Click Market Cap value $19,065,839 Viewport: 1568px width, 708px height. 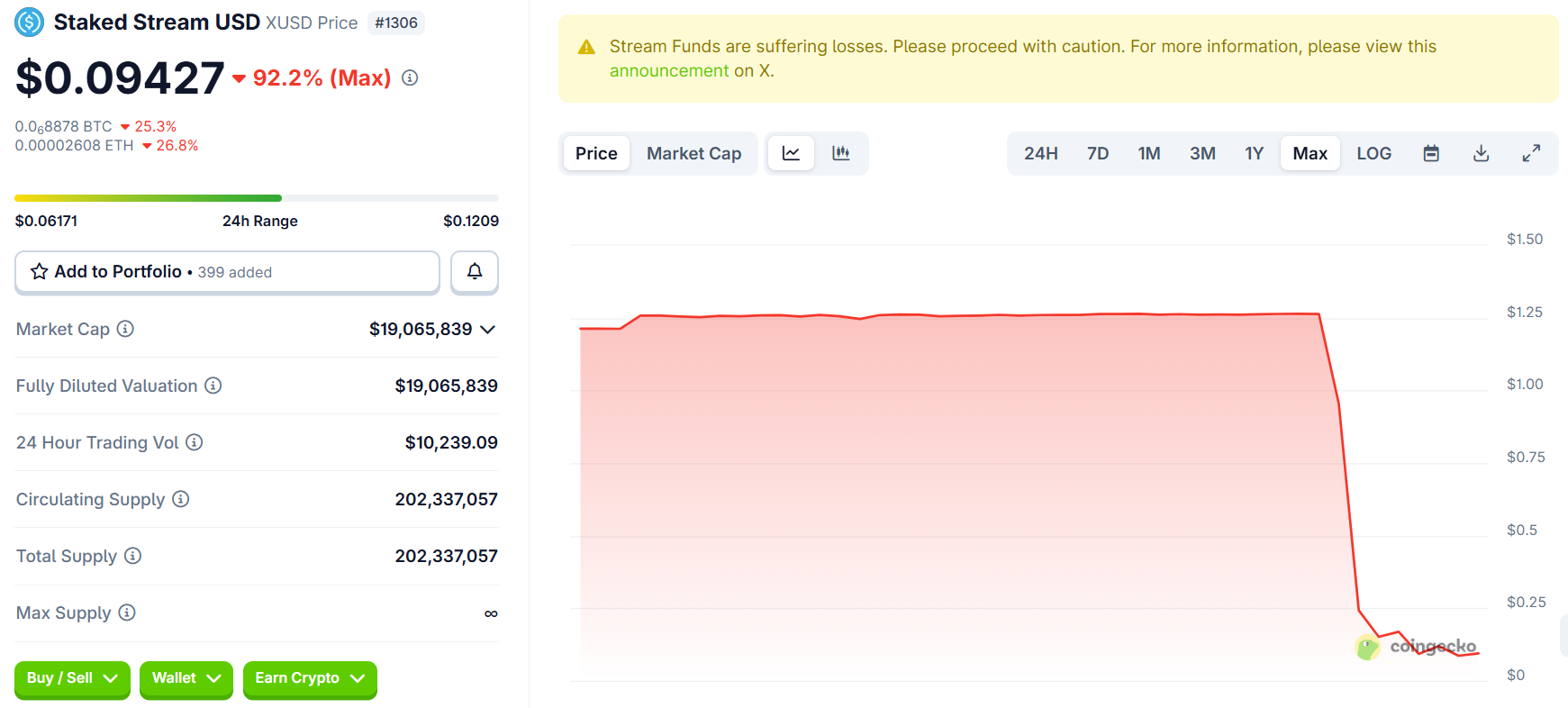tap(421, 329)
